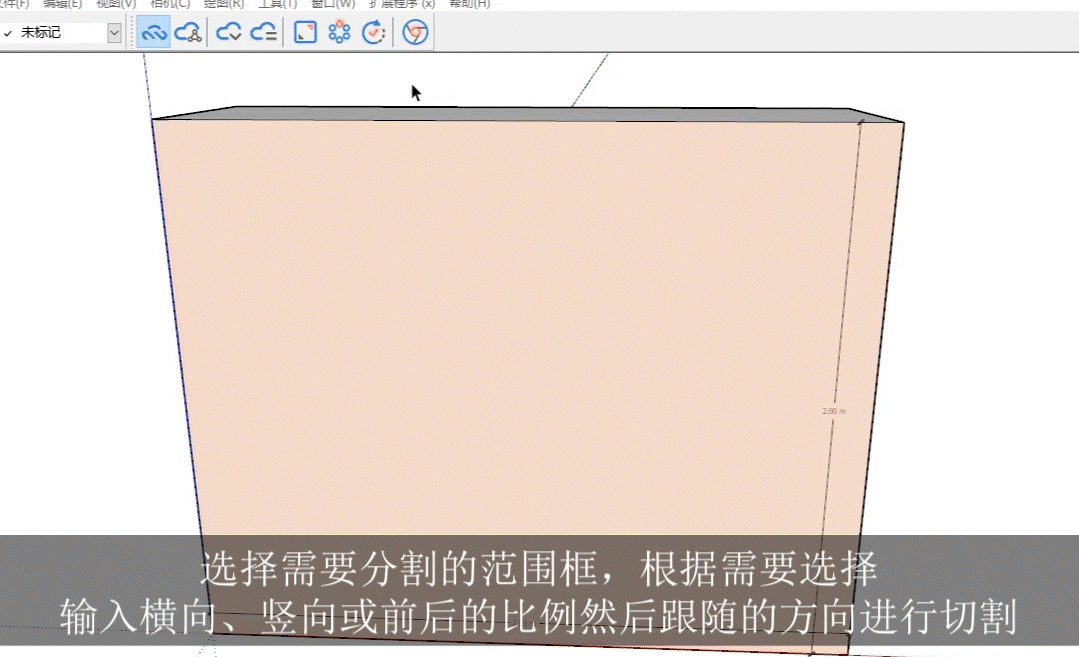Open the 编辑(E) menu
Image resolution: width=1079 pixels, height=657 pixels.
pyautogui.click(x=62, y=4)
